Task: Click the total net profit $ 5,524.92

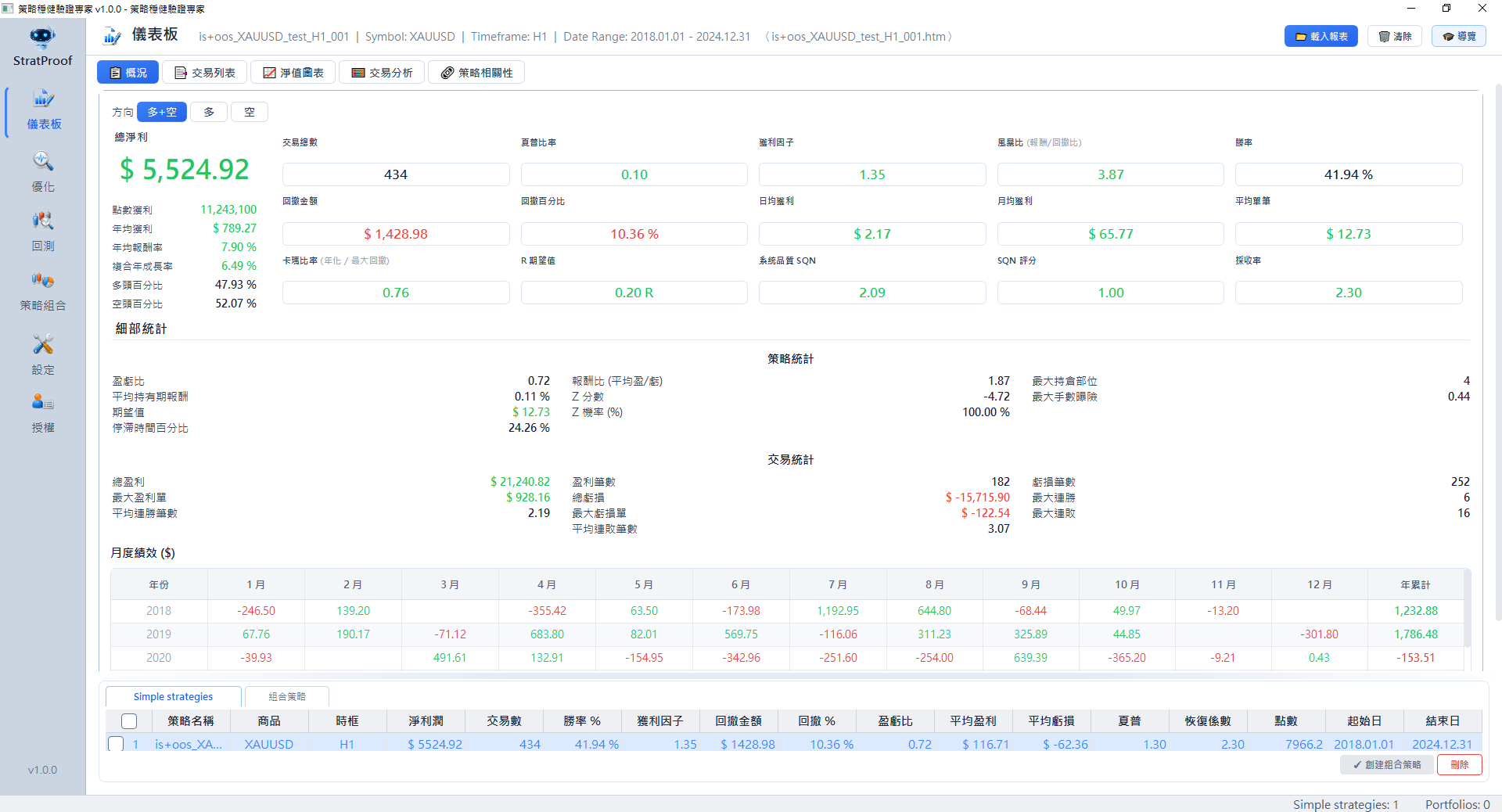Action: pos(185,170)
